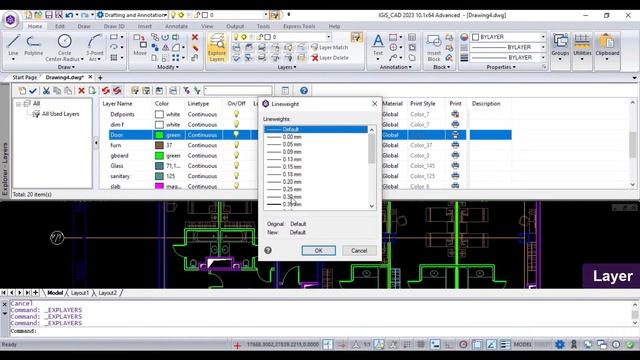Close the Lineweight dialog
The width and height of the screenshot is (640, 360).
(375, 104)
